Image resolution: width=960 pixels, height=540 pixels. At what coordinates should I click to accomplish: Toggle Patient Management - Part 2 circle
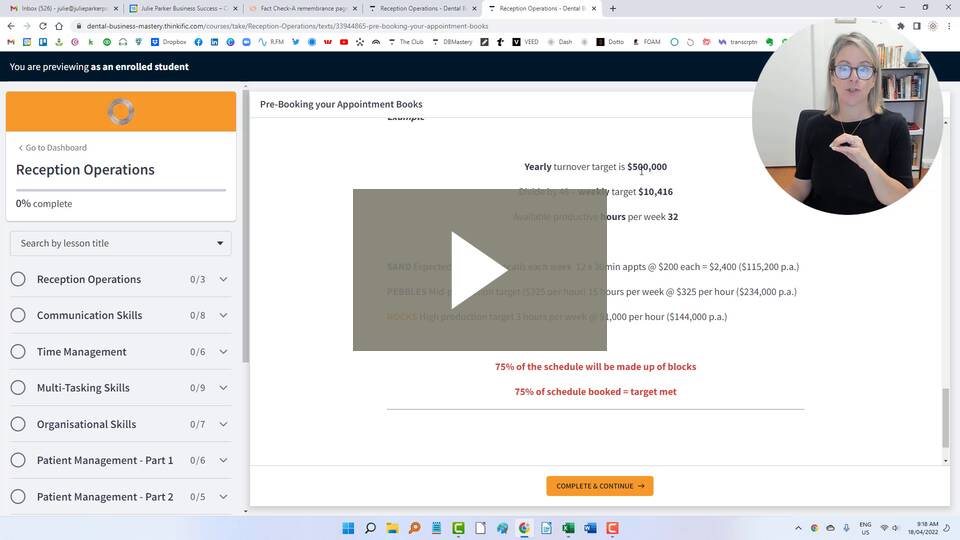(x=18, y=497)
